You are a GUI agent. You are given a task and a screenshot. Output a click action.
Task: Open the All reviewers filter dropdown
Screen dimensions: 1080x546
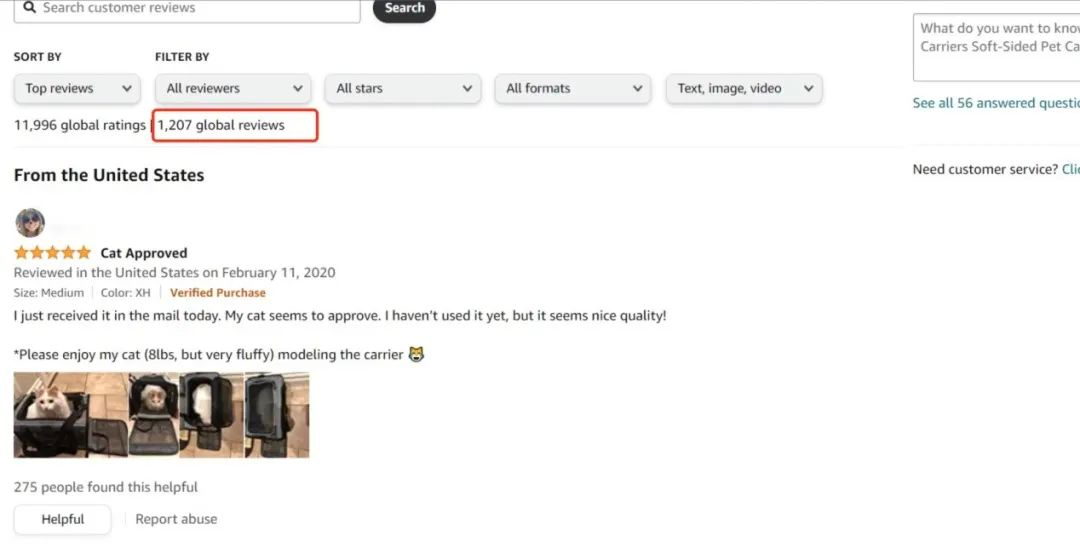[233, 89]
